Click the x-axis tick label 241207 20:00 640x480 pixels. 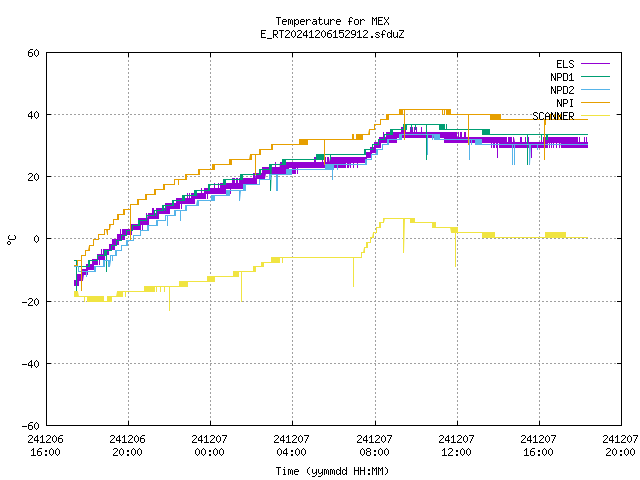[620, 446]
